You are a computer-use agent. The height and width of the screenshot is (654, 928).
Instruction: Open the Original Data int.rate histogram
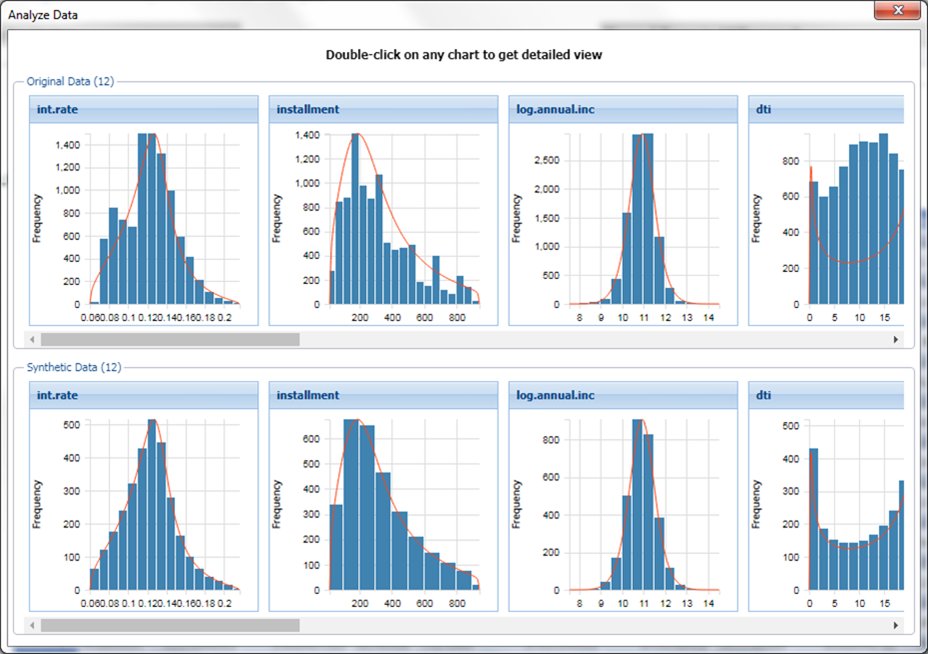(x=144, y=220)
